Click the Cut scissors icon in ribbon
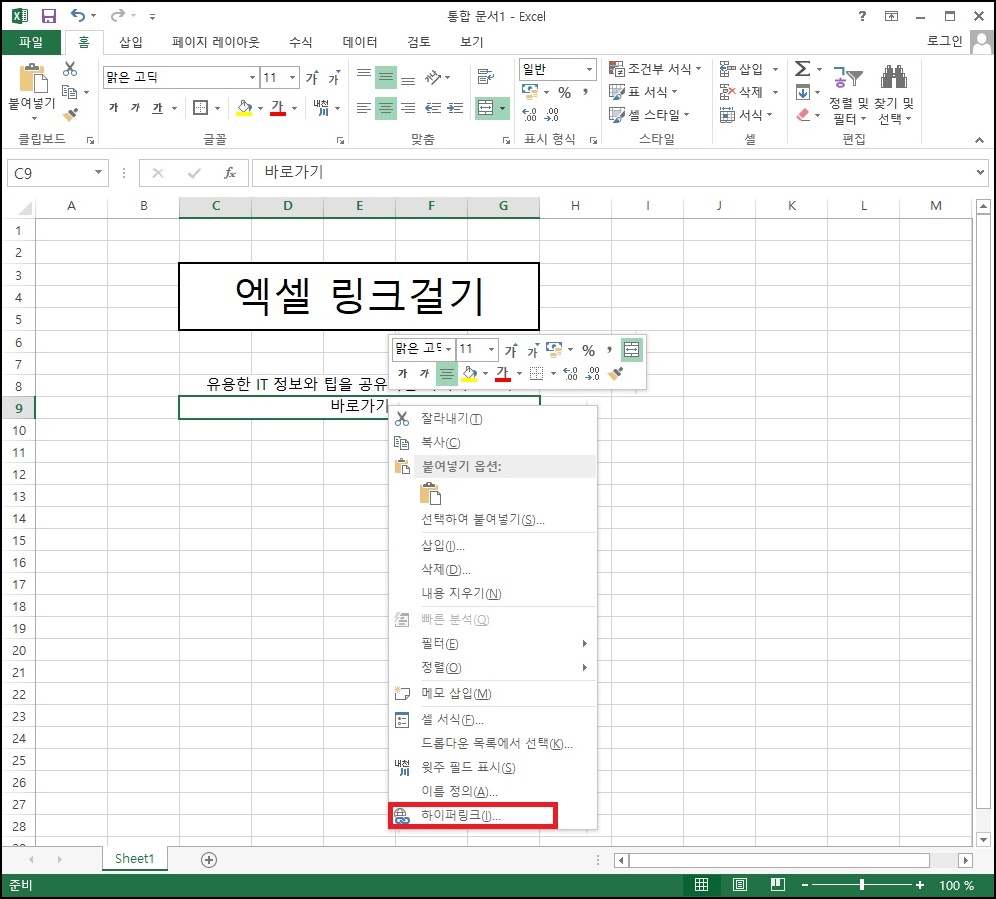 point(70,69)
